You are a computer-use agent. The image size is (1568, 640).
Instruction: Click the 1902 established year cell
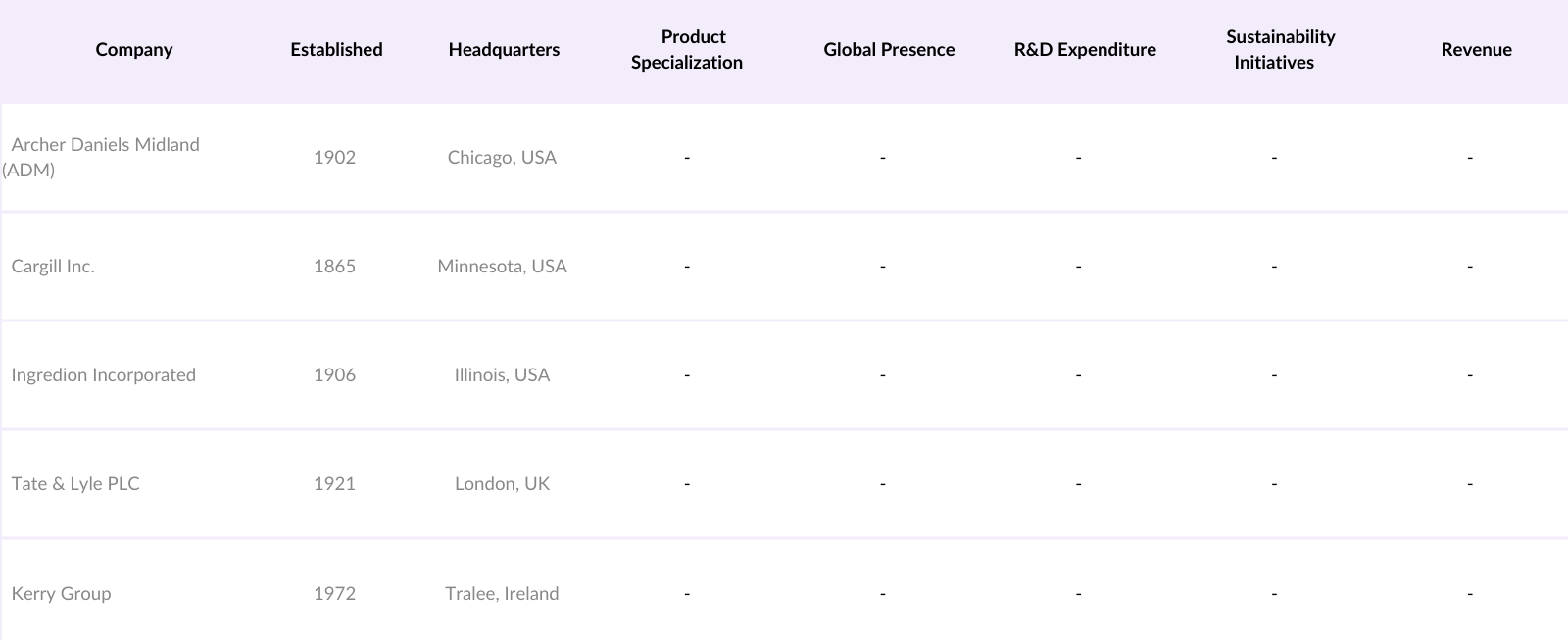(334, 158)
